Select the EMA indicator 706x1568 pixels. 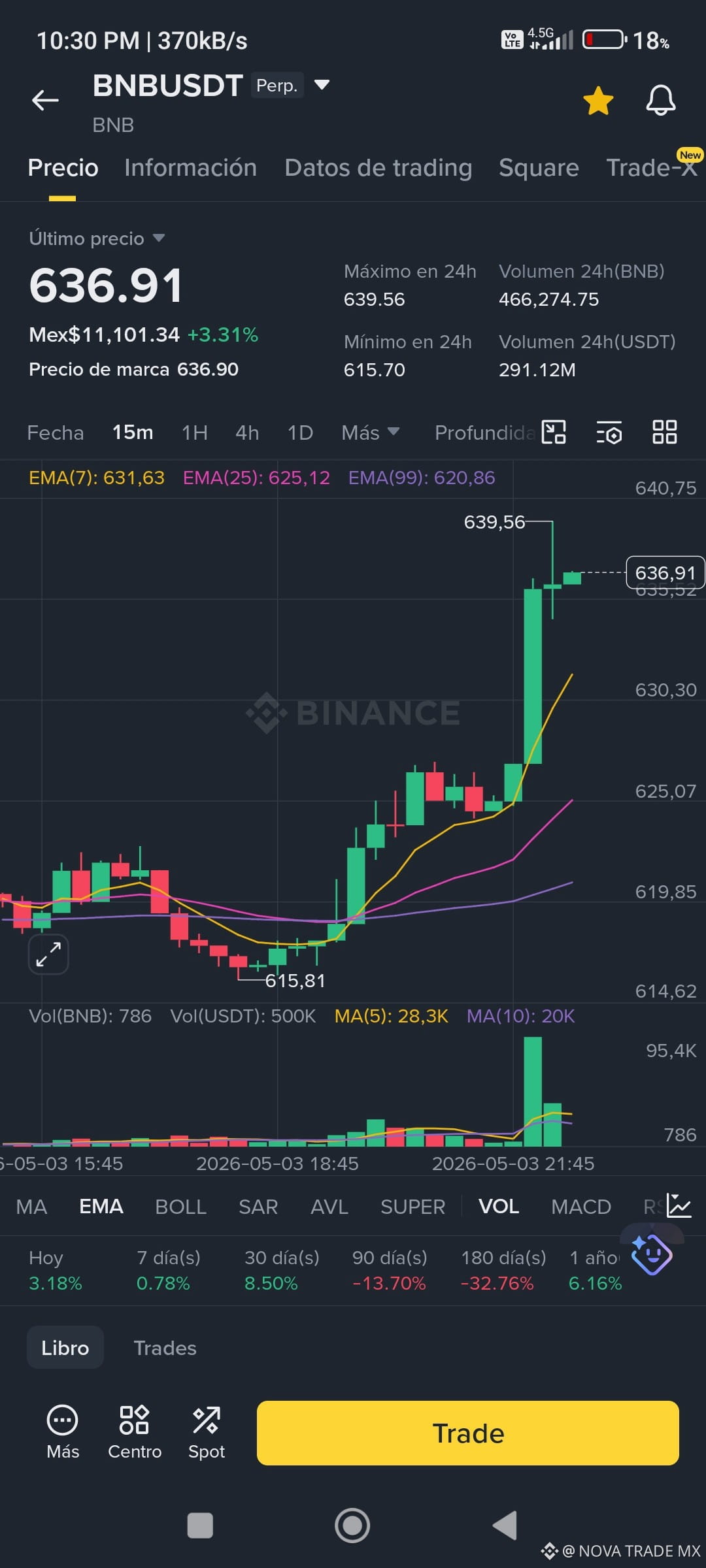[101, 1207]
